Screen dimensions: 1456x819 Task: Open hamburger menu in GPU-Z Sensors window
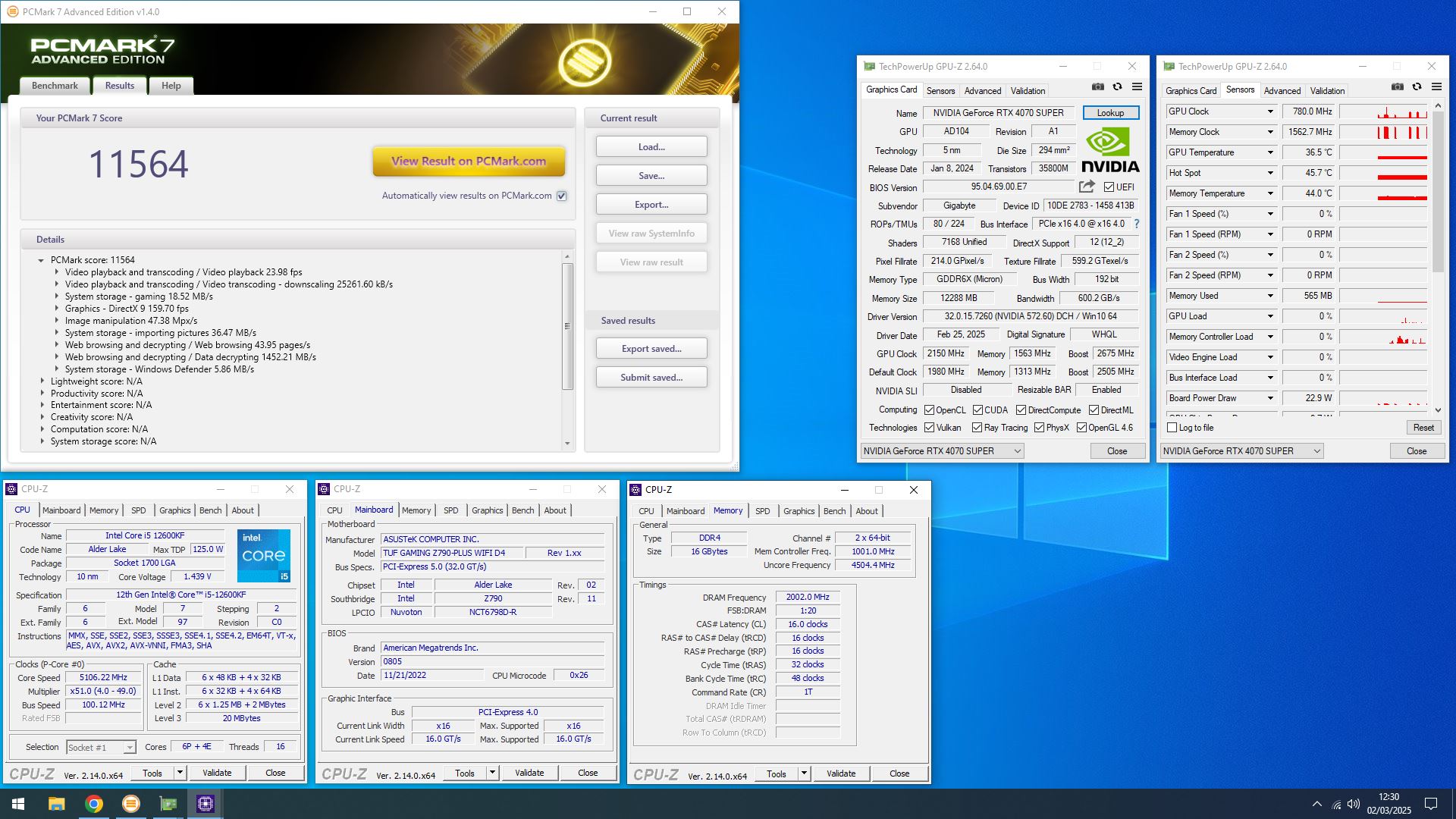[1436, 87]
